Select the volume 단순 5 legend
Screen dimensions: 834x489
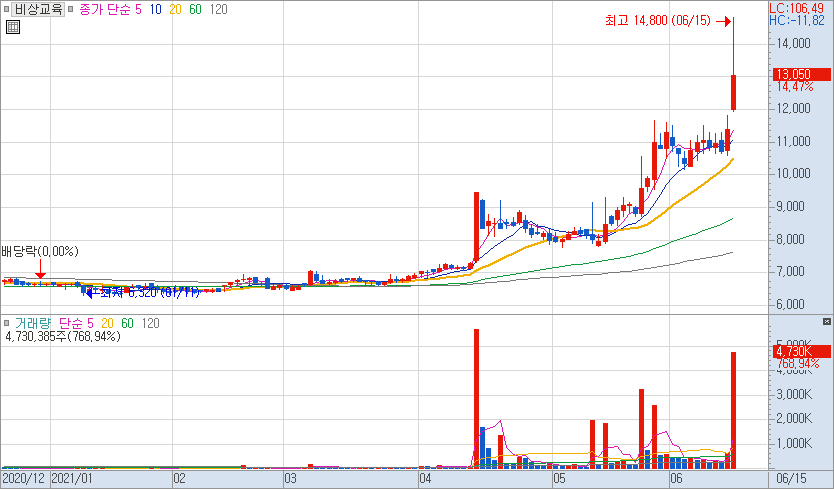(76, 323)
